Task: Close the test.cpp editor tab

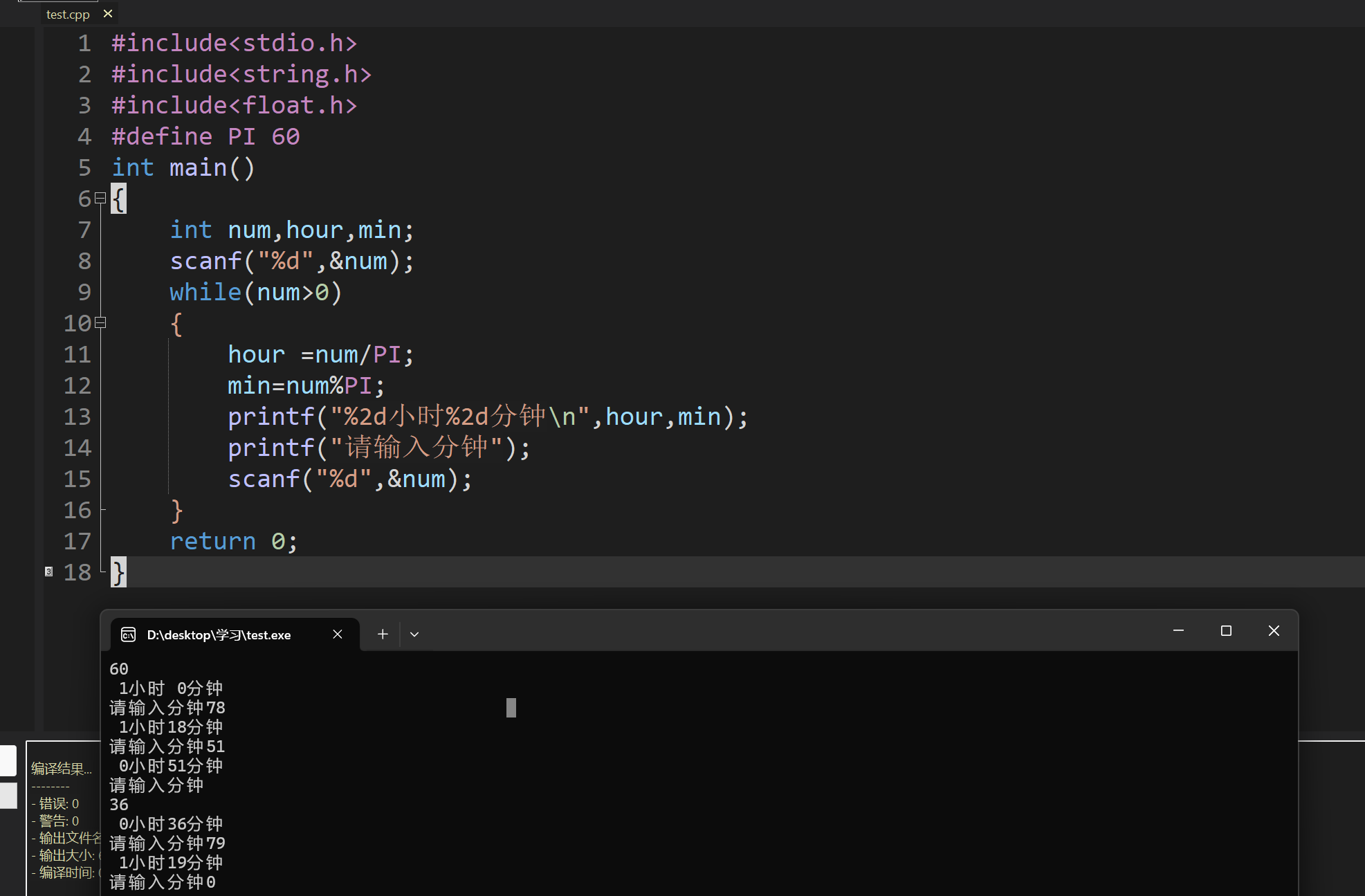Action: (x=108, y=13)
